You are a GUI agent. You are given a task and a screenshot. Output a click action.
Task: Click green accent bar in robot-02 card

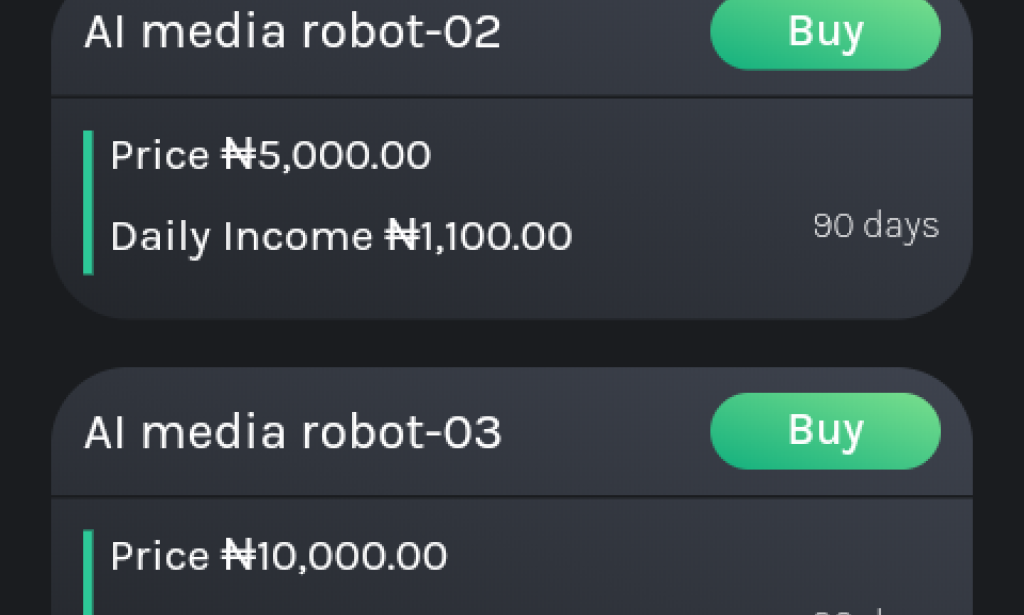coord(88,202)
